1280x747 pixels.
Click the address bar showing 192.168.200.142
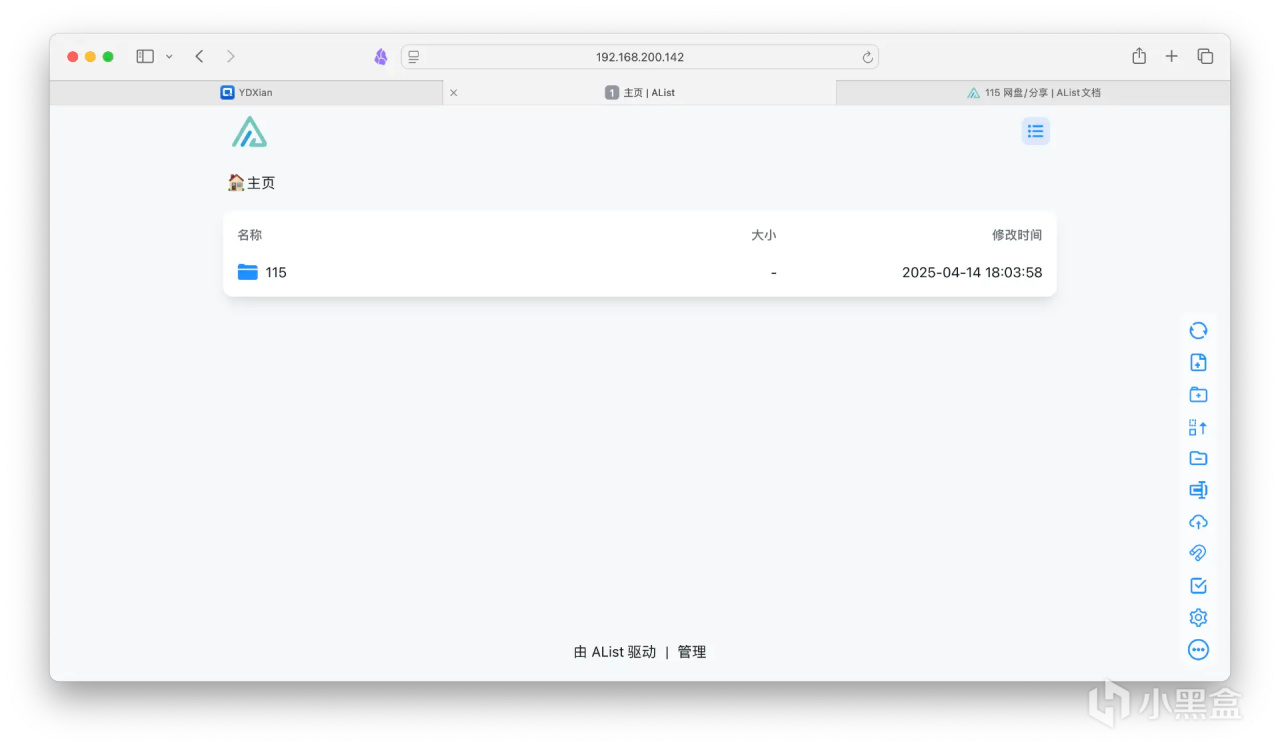[x=640, y=57]
